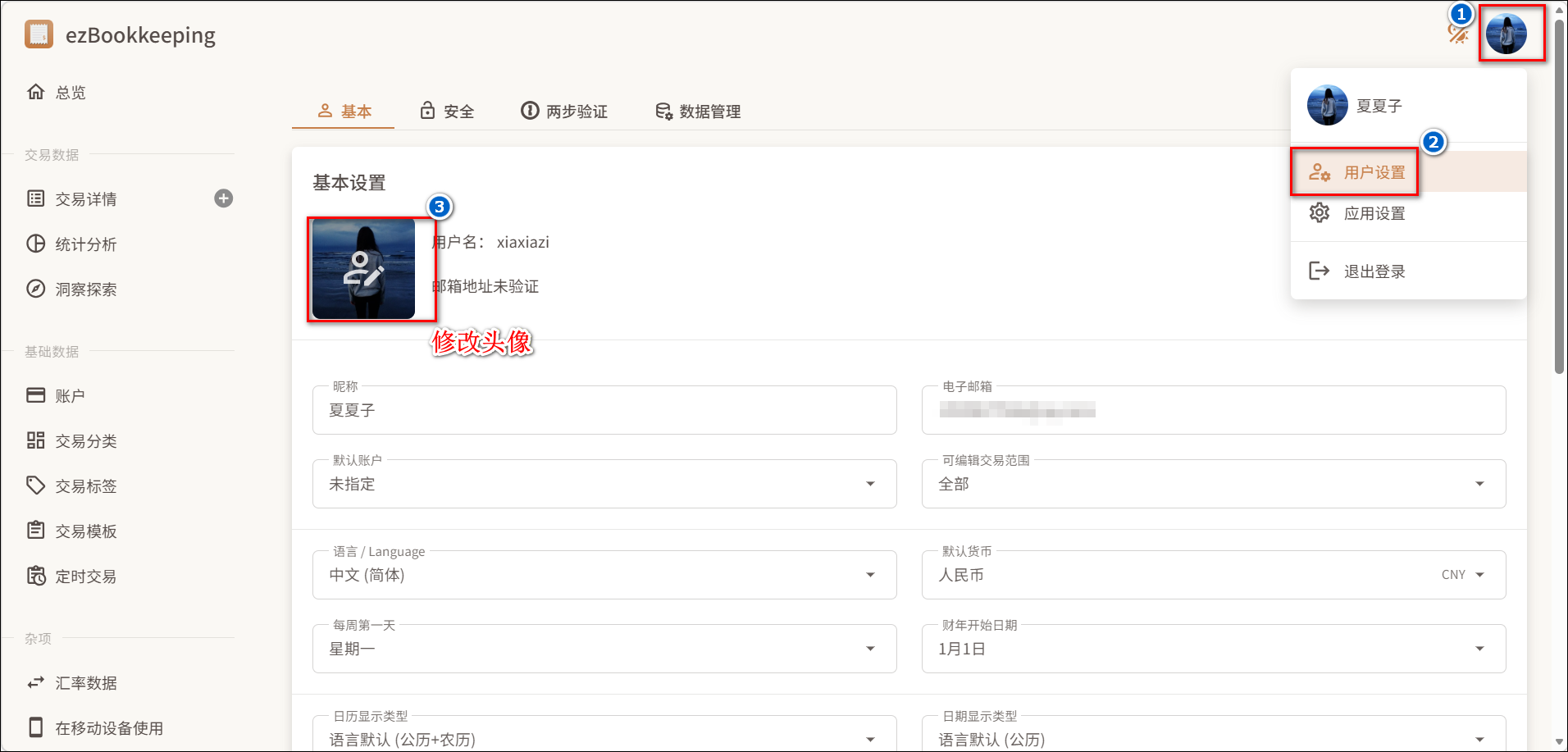Open 洞察探索 compass item
Viewport: 1568px width, 752px height.
(x=85, y=289)
